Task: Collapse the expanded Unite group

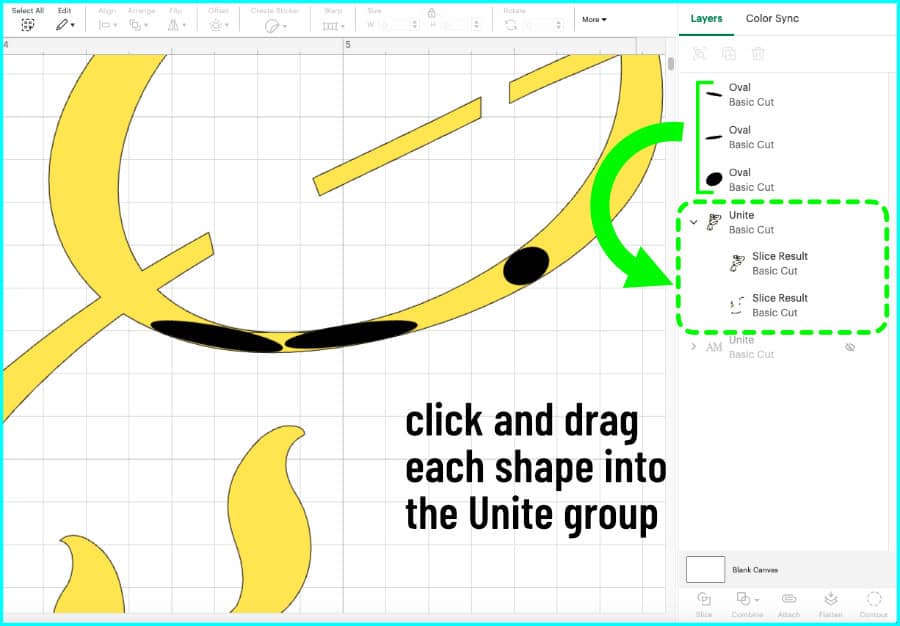Action: [693, 222]
